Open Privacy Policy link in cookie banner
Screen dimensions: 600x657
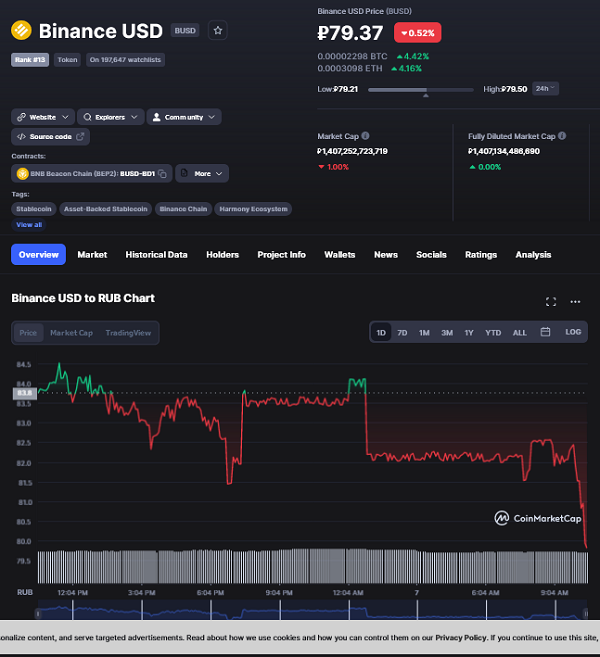[461, 637]
